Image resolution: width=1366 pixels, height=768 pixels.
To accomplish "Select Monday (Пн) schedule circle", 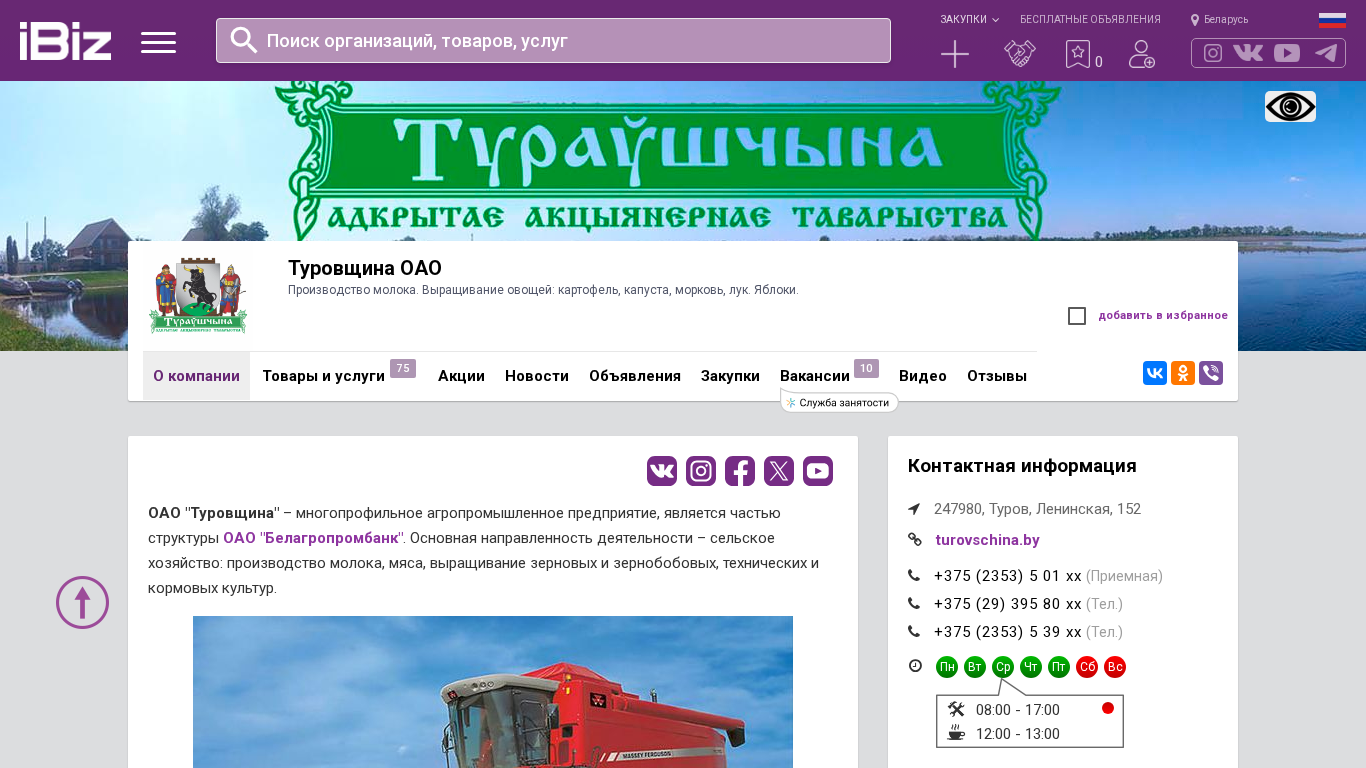I will coord(947,667).
